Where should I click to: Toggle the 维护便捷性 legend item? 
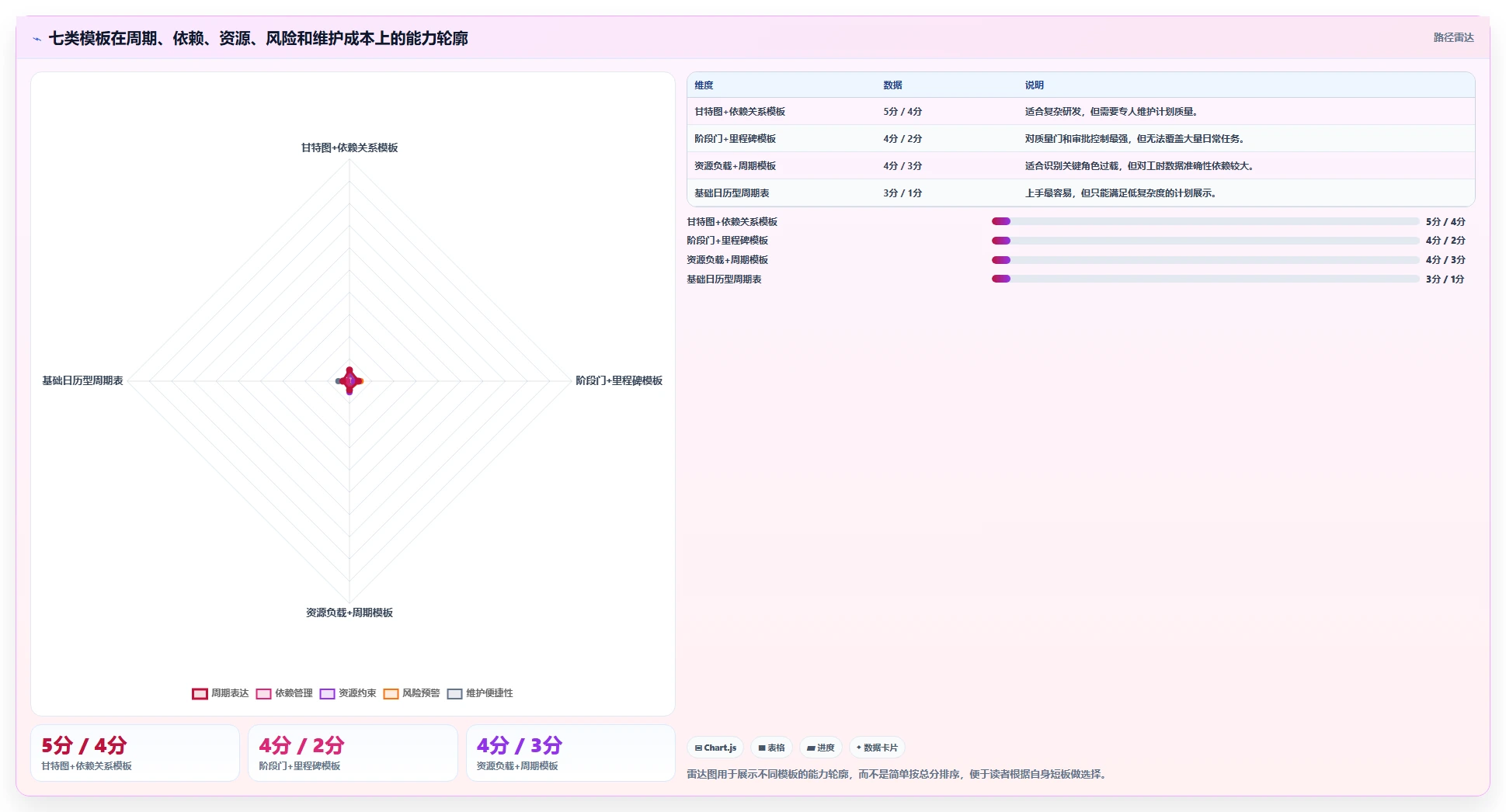480,693
